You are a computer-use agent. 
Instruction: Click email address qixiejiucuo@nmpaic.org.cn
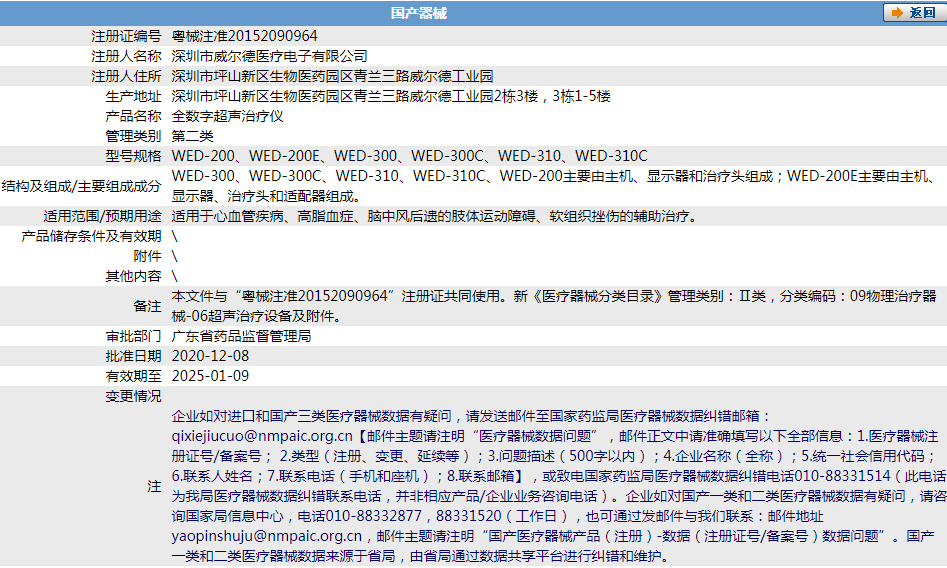click(x=262, y=436)
